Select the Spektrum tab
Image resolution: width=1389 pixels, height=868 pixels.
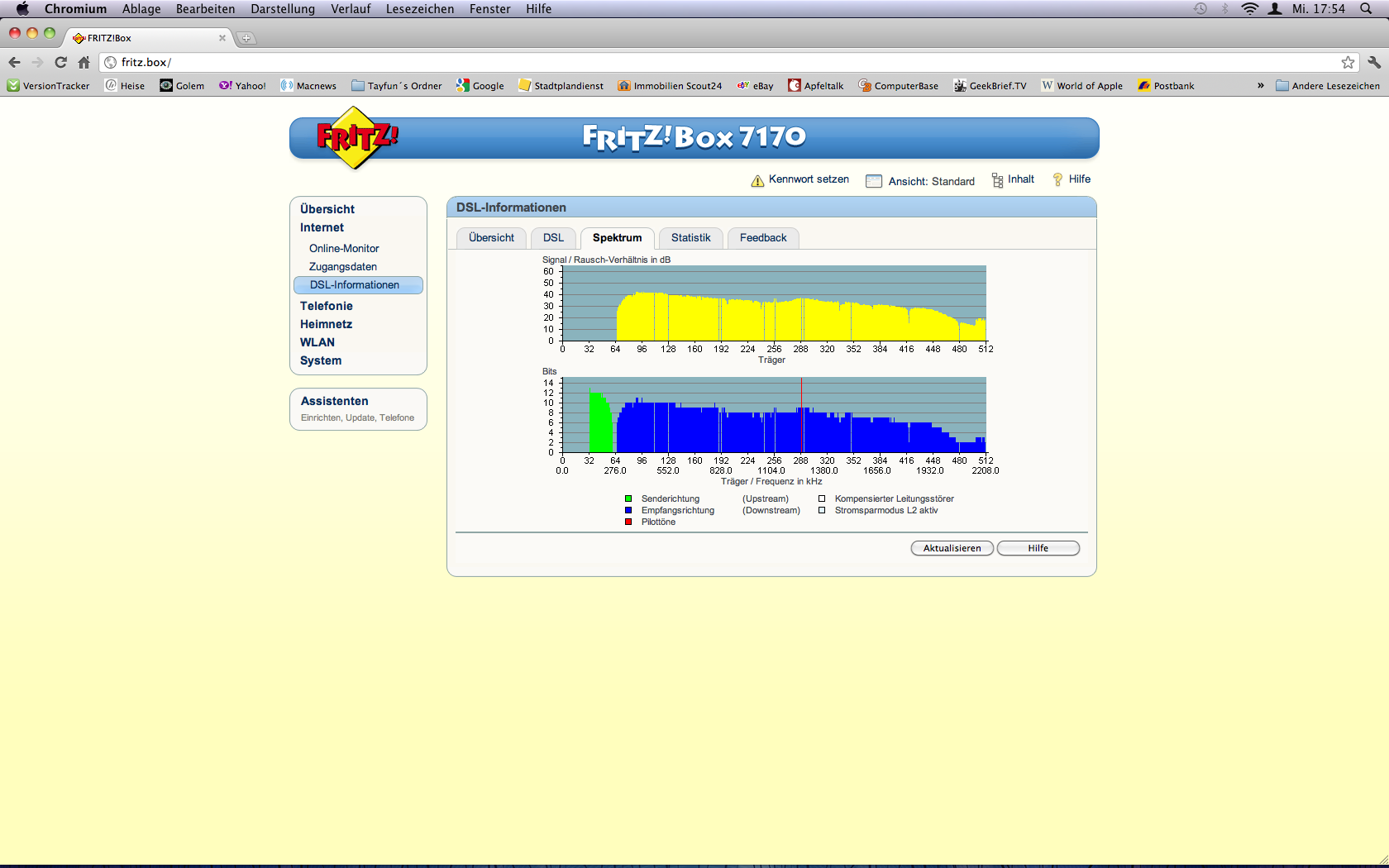point(617,238)
